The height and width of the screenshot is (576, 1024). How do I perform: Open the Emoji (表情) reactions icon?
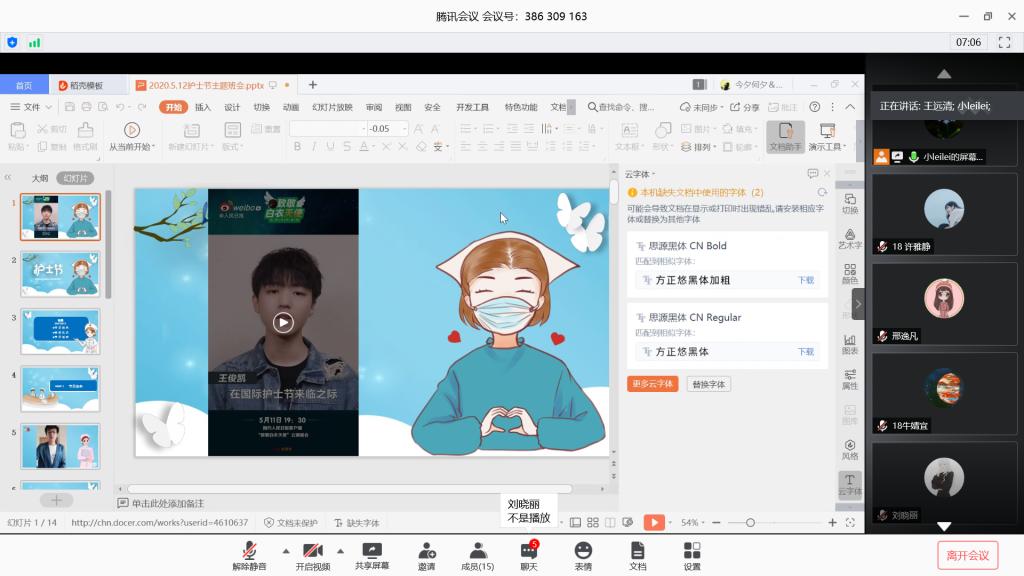click(x=583, y=551)
